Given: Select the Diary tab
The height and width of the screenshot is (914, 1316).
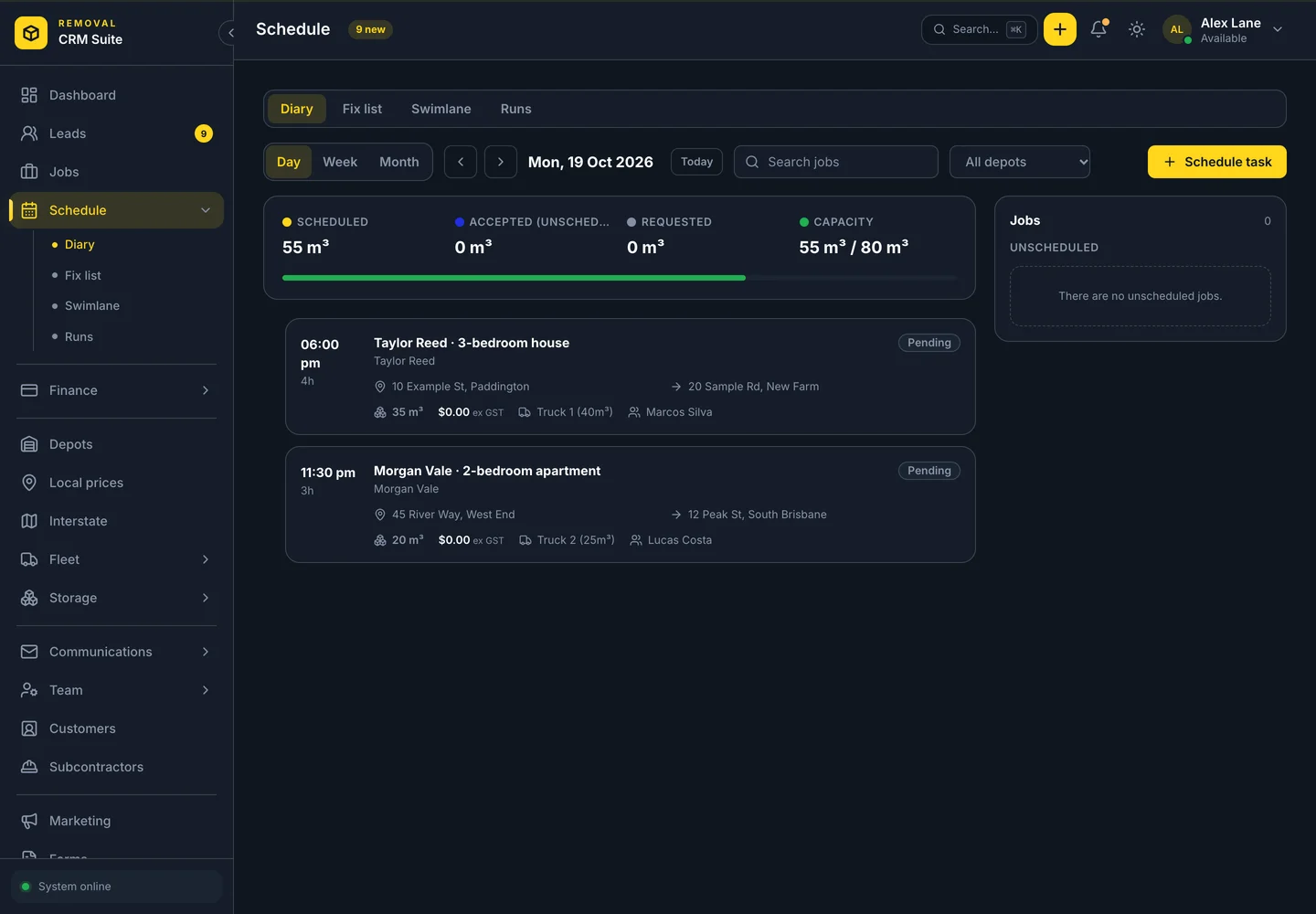Looking at the screenshot, I should pyautogui.click(x=297, y=109).
